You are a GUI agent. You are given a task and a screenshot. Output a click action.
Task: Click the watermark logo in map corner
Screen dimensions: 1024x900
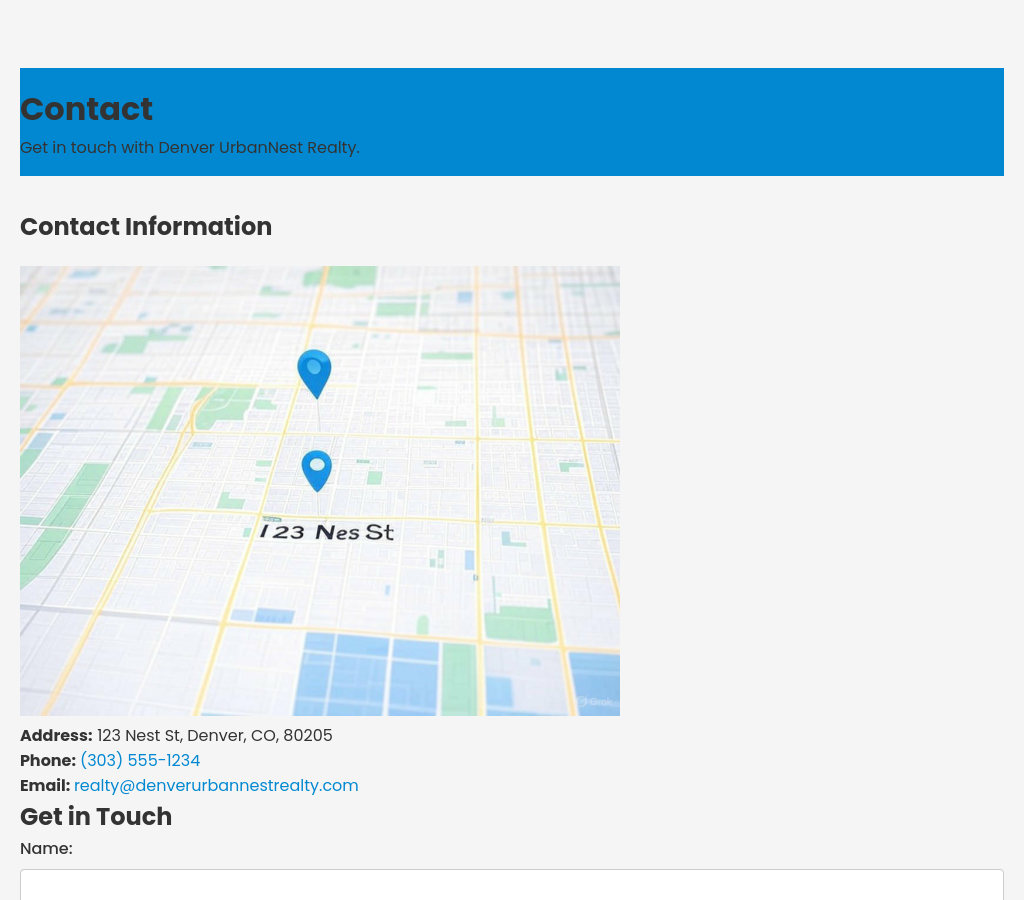pyautogui.click(x=595, y=702)
